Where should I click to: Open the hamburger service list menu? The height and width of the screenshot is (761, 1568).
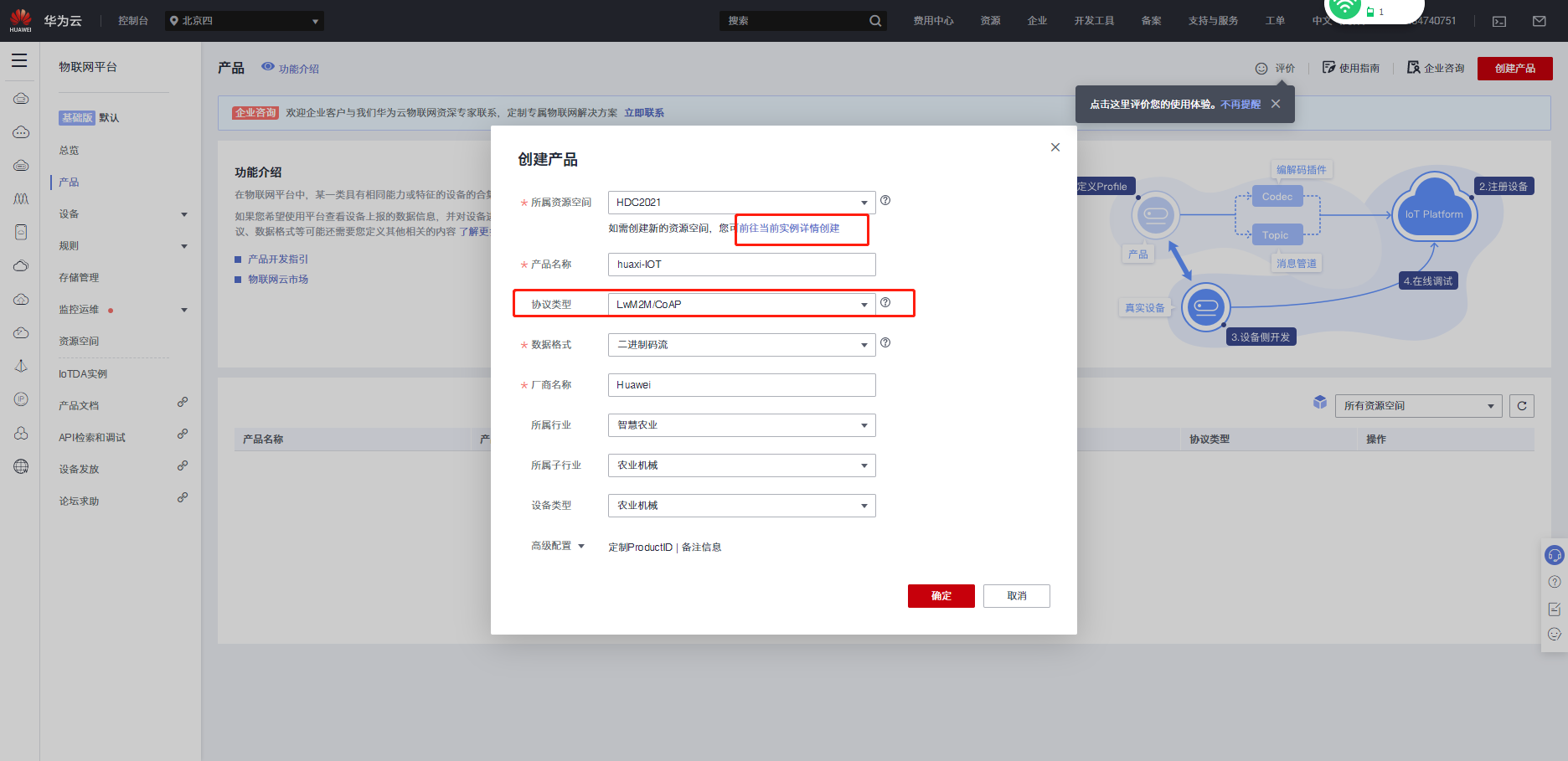coord(19,60)
